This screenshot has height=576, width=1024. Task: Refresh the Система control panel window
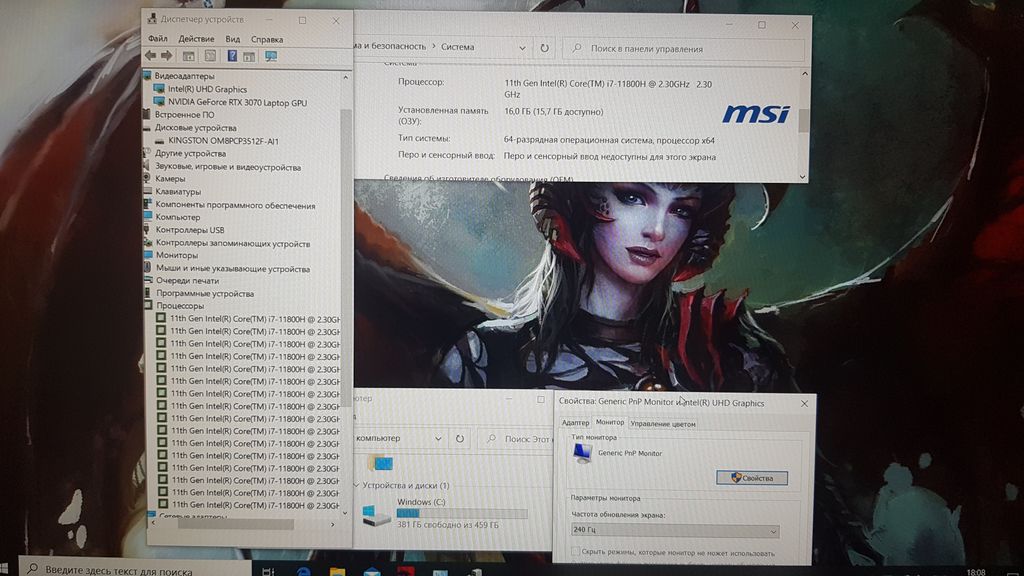pyautogui.click(x=545, y=48)
